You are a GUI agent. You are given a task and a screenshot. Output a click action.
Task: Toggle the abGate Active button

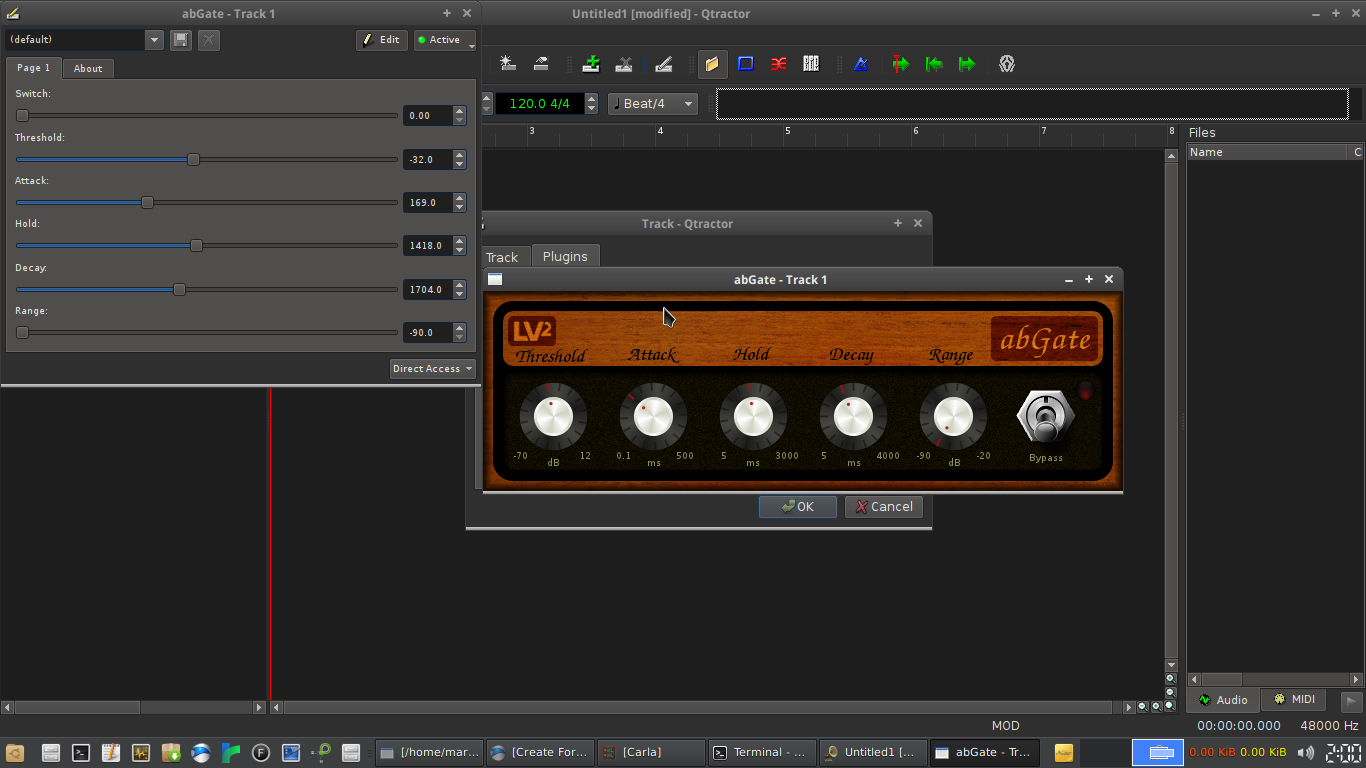[444, 40]
